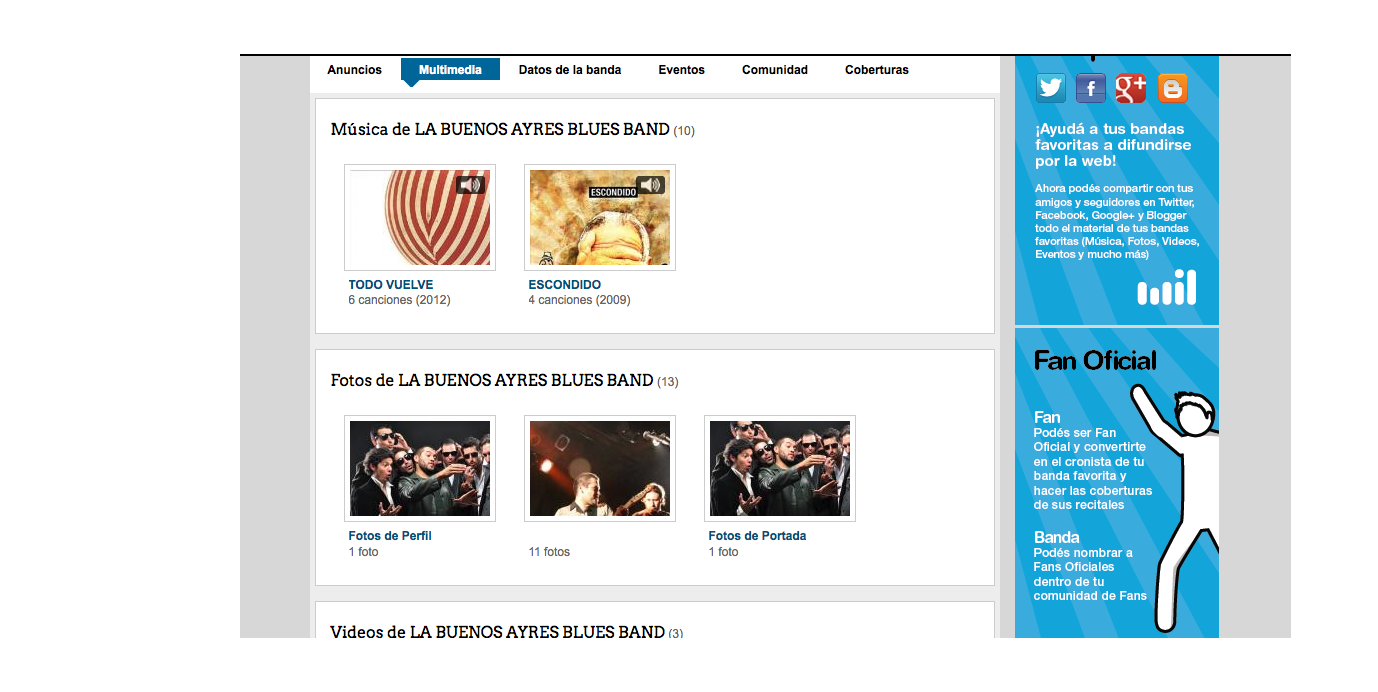Share via Blogger icon
Screen dimensions: 1378x692
coord(1172,88)
